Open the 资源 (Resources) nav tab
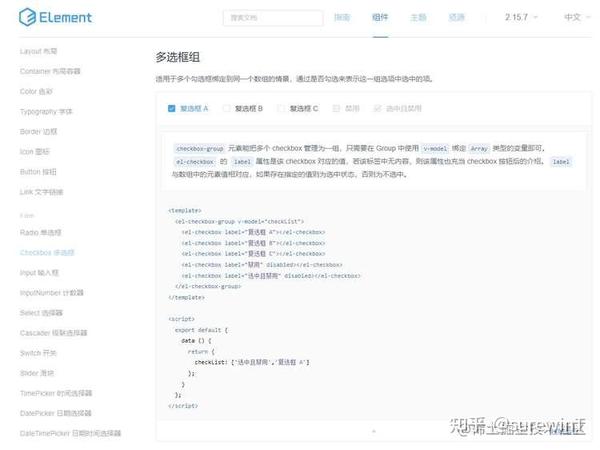 (457, 17)
